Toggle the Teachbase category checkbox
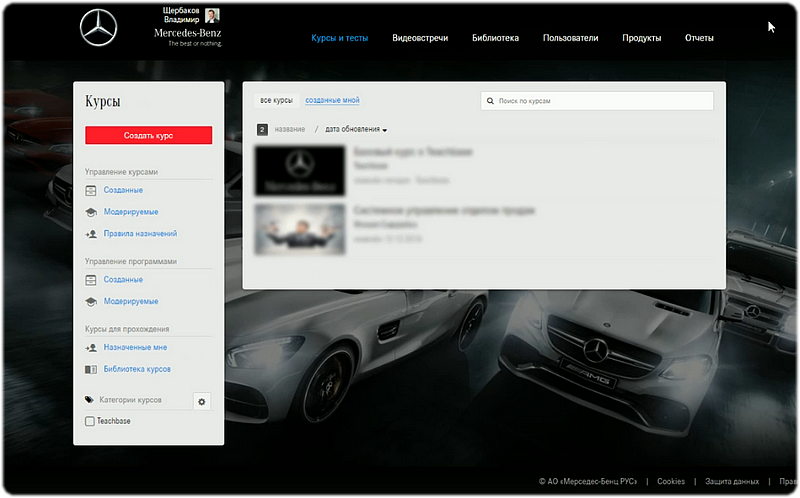800x498 pixels. click(x=90, y=421)
